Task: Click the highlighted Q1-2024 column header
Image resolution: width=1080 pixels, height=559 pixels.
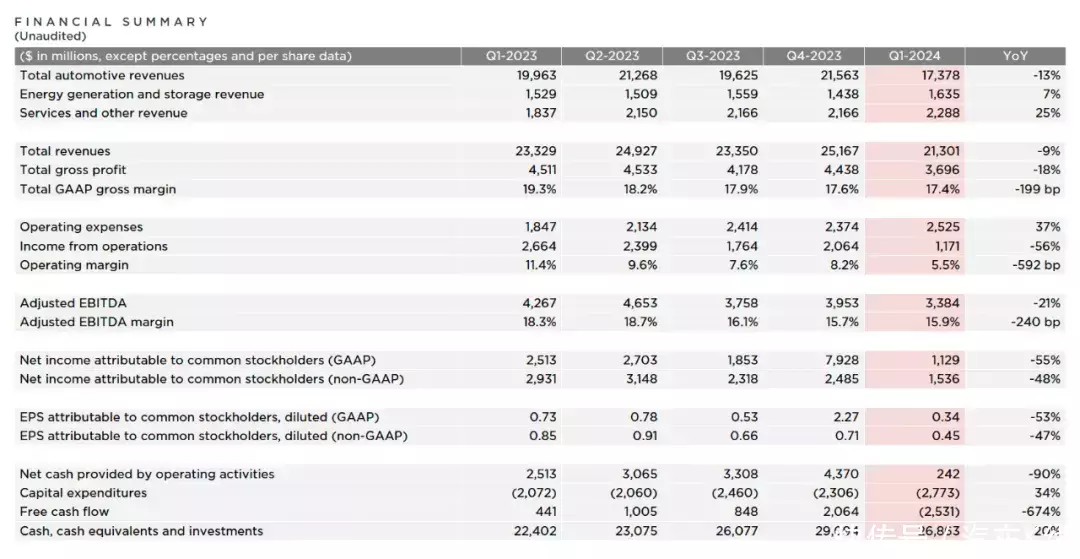Action: pos(914,56)
